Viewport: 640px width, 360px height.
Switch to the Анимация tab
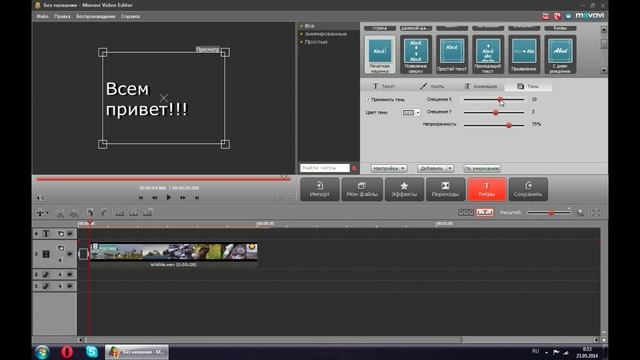click(x=480, y=86)
